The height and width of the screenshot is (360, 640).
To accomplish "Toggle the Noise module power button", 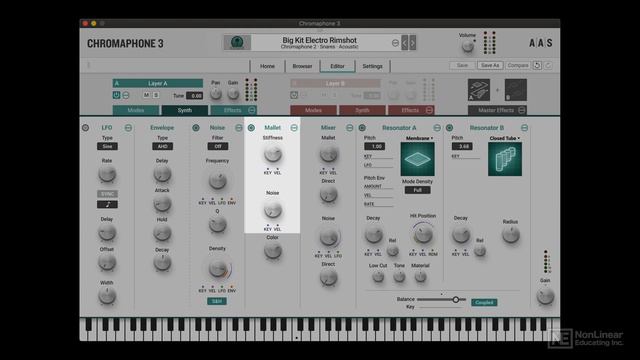I will [196, 128].
